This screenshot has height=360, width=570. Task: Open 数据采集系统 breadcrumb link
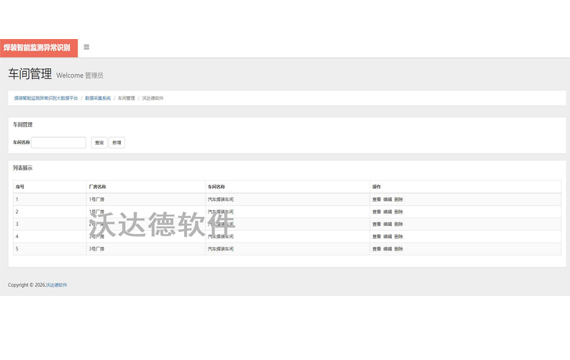[98, 98]
